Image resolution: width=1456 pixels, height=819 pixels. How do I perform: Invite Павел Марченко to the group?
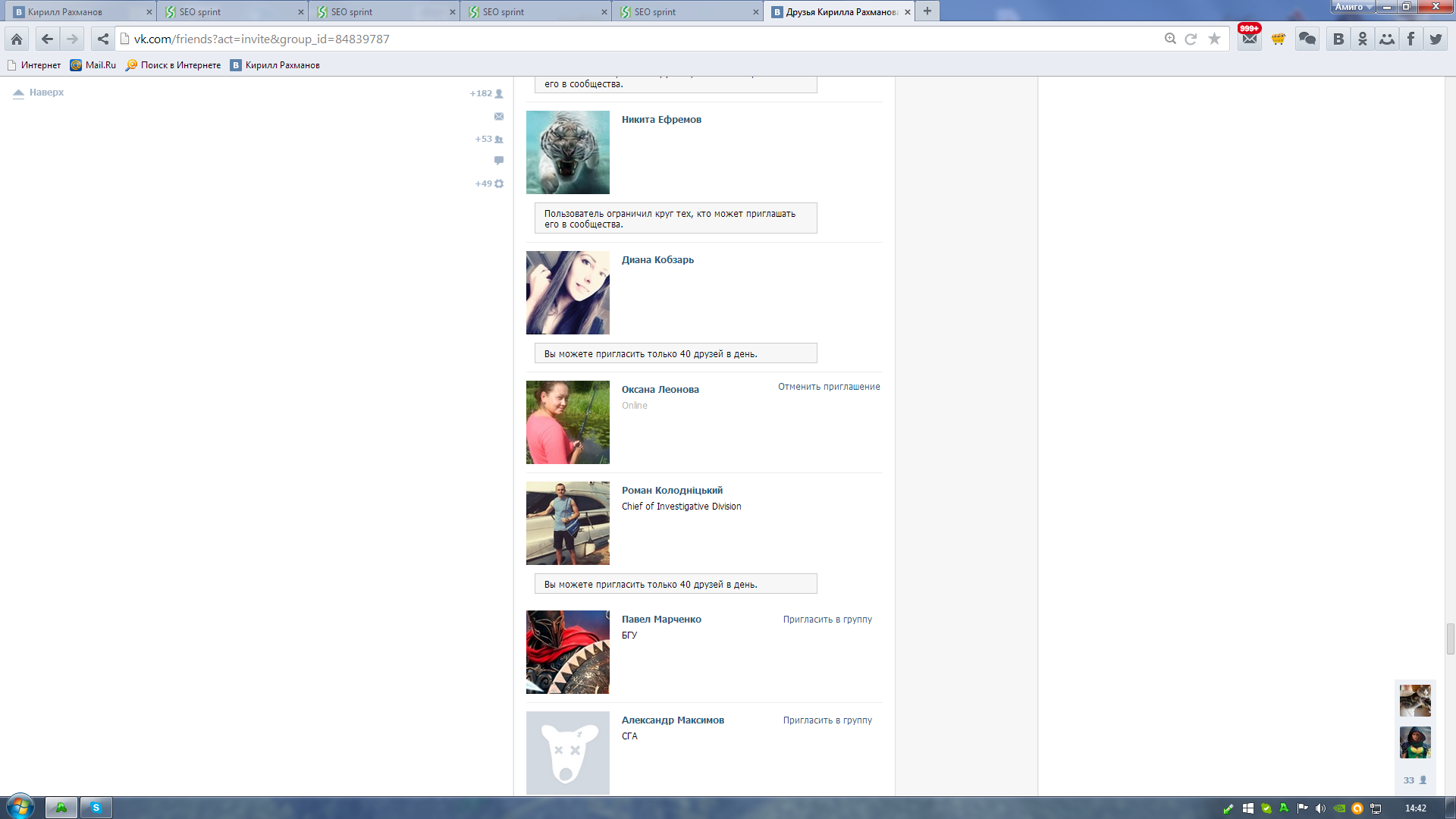tap(827, 620)
